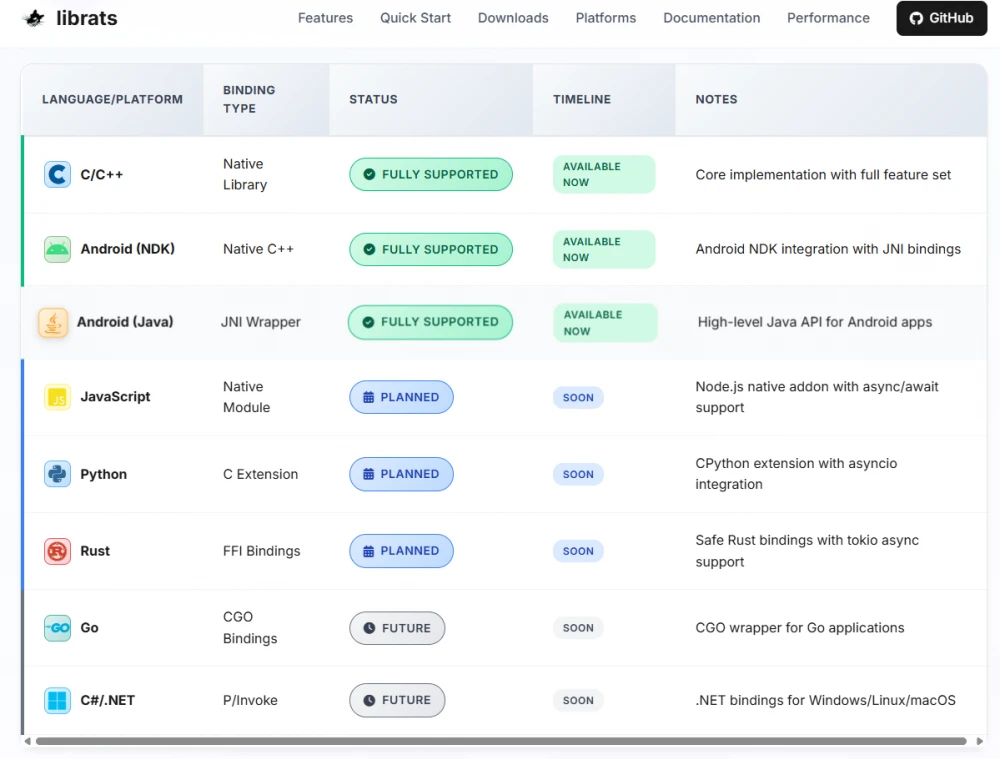1000x759 pixels.
Task: Click the coffee cup icon for Android (Java)
Action: coord(53,322)
